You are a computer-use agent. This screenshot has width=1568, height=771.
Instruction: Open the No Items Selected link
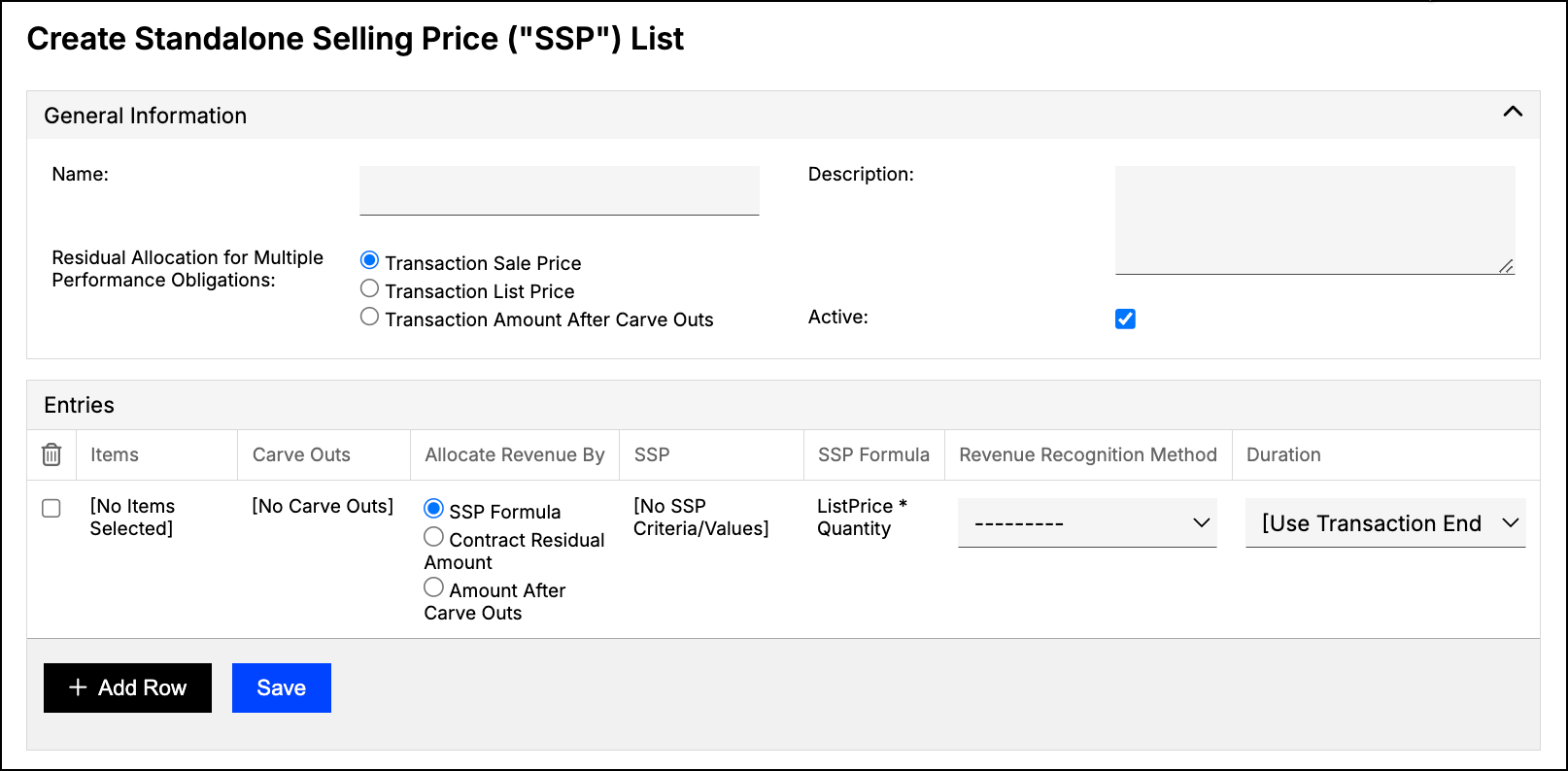pyautogui.click(x=133, y=518)
